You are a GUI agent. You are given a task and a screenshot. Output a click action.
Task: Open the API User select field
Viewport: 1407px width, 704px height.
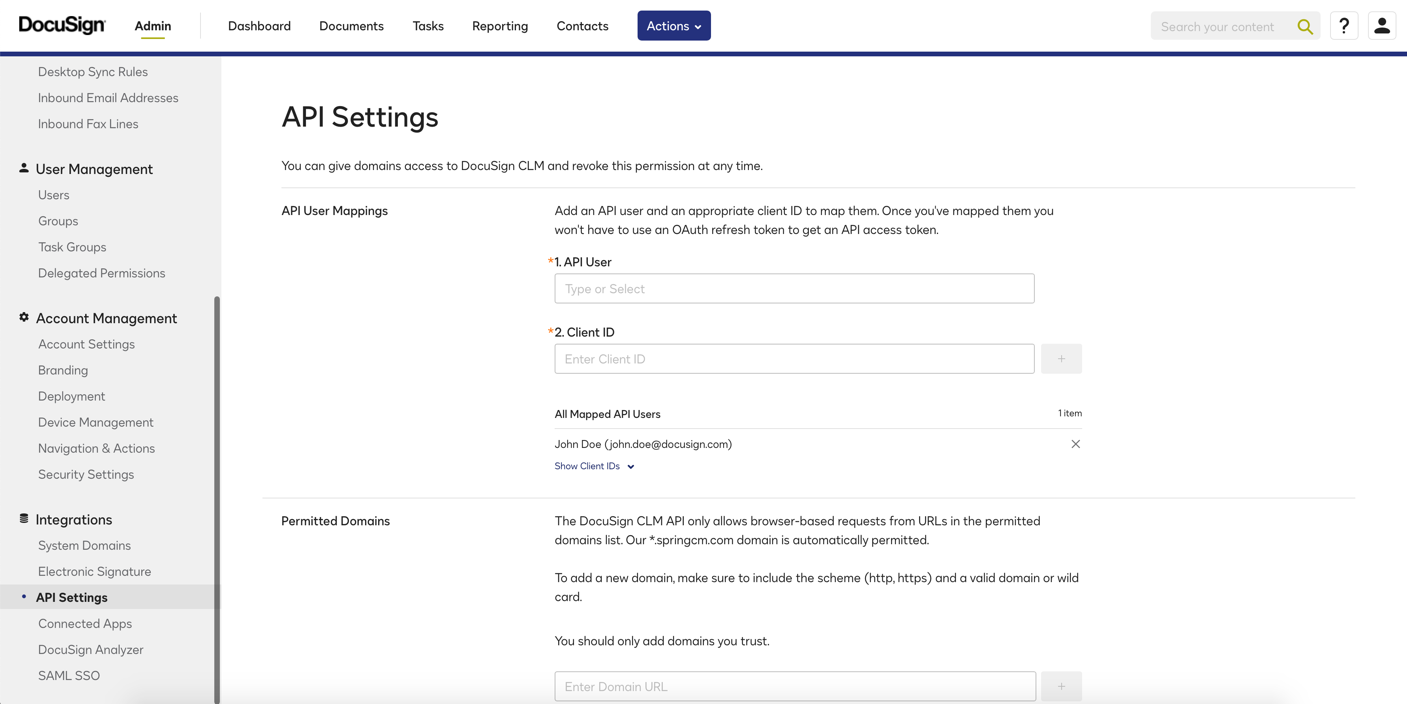point(794,289)
